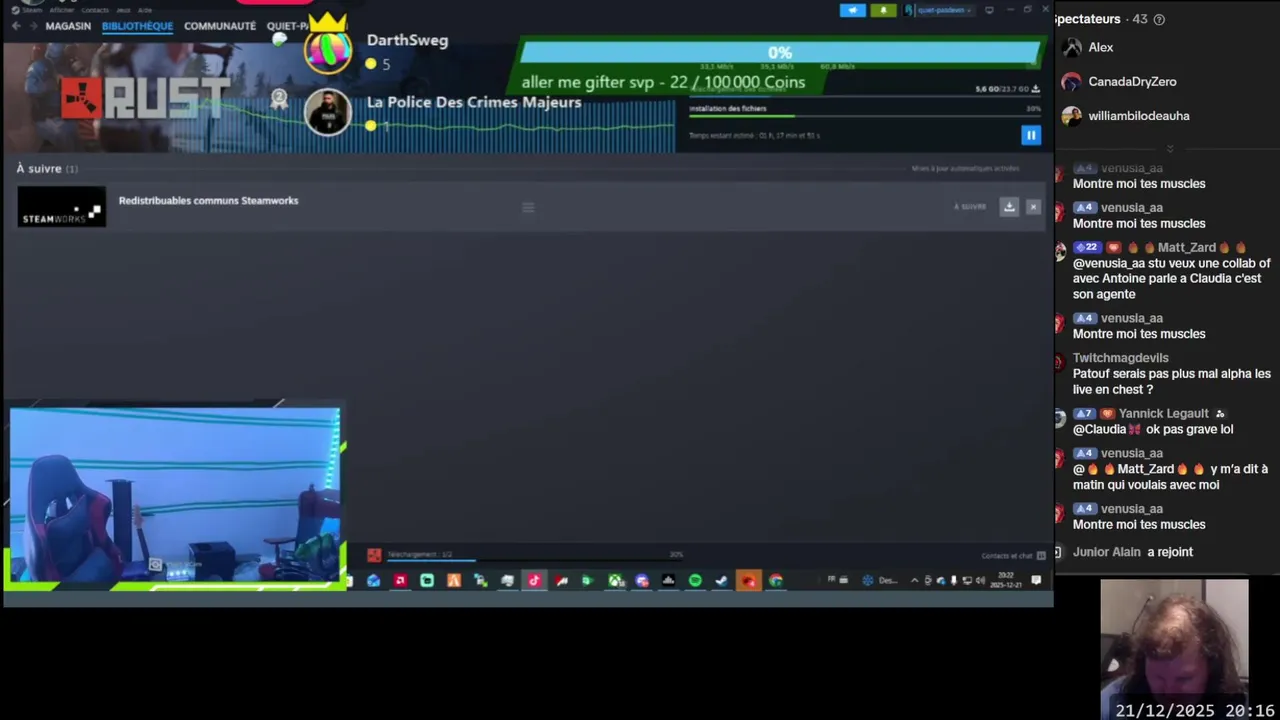Click the Spectateurs help question icon
1280x720 pixels.
tap(1159, 19)
